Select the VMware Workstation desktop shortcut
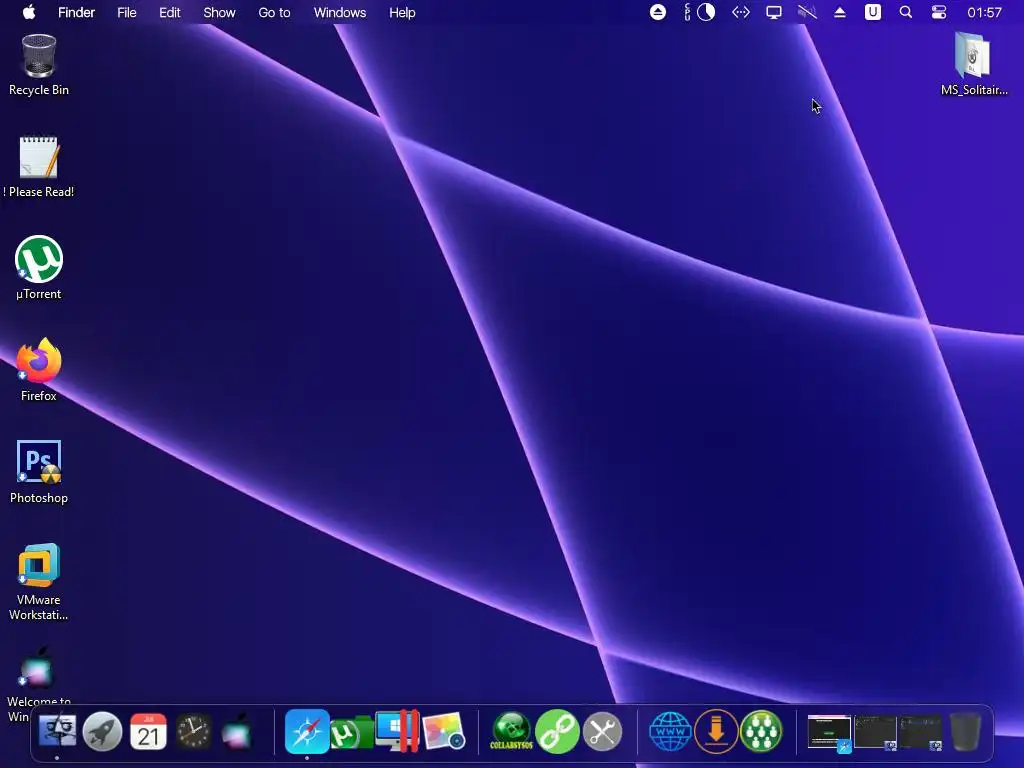The height and width of the screenshot is (768, 1024). tap(39, 581)
